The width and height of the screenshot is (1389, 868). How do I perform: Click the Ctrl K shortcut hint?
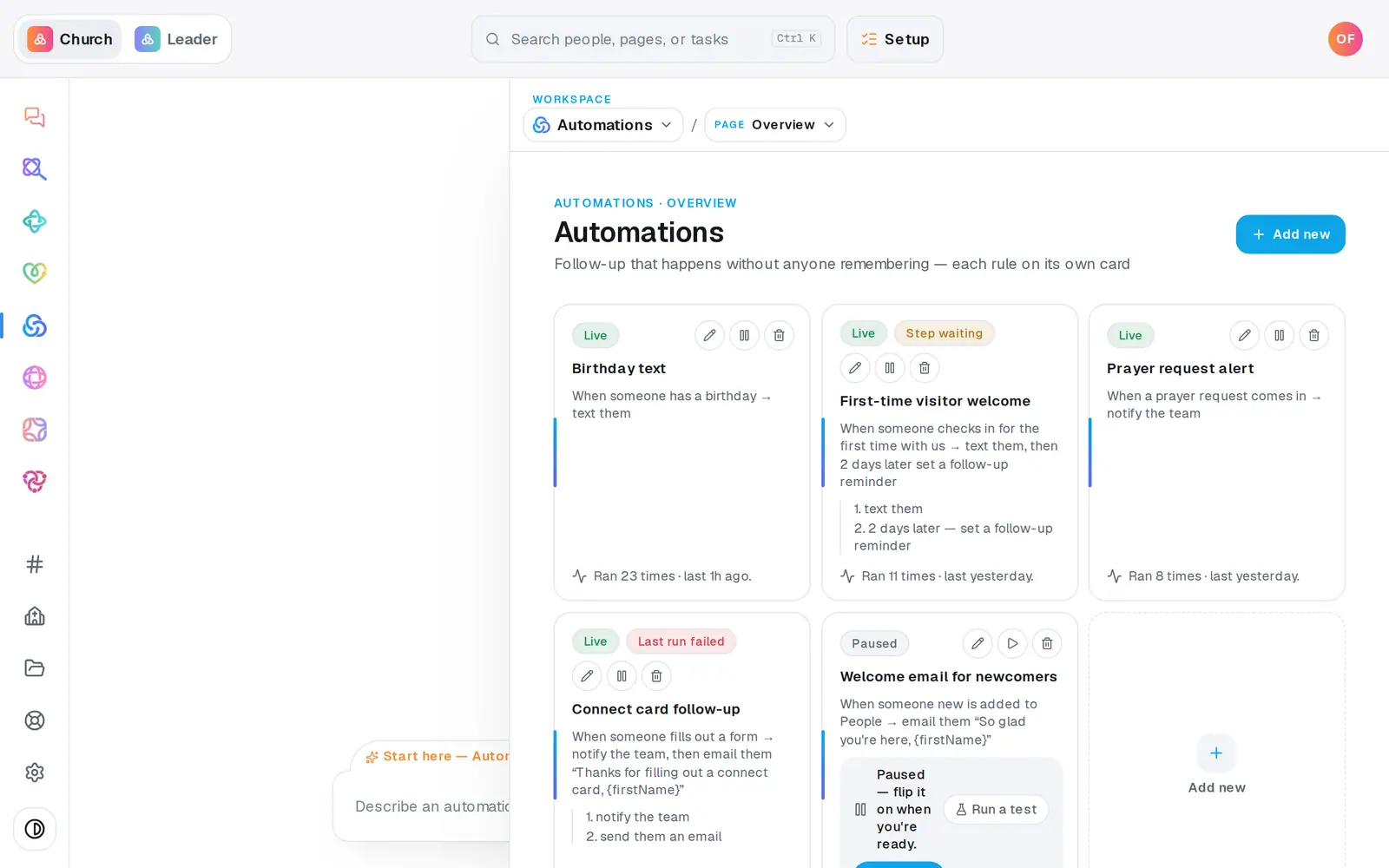point(795,38)
